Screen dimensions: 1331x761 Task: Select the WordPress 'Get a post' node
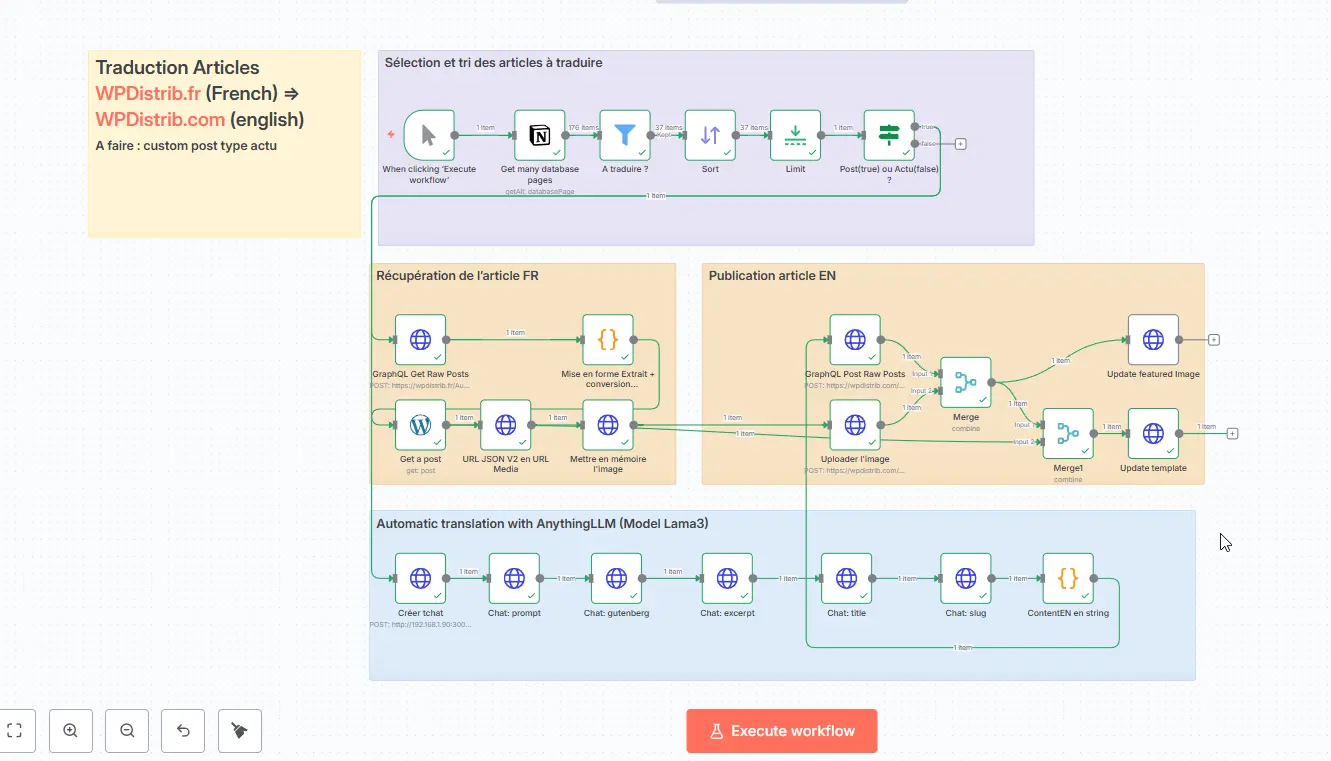[x=420, y=425]
